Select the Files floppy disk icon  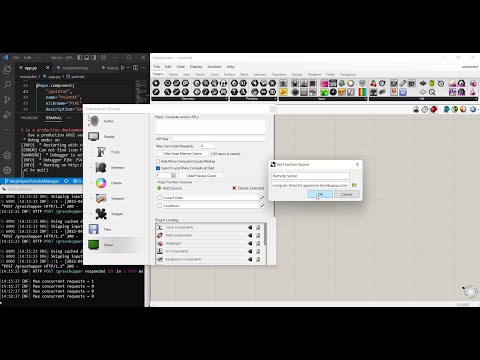coord(94,229)
